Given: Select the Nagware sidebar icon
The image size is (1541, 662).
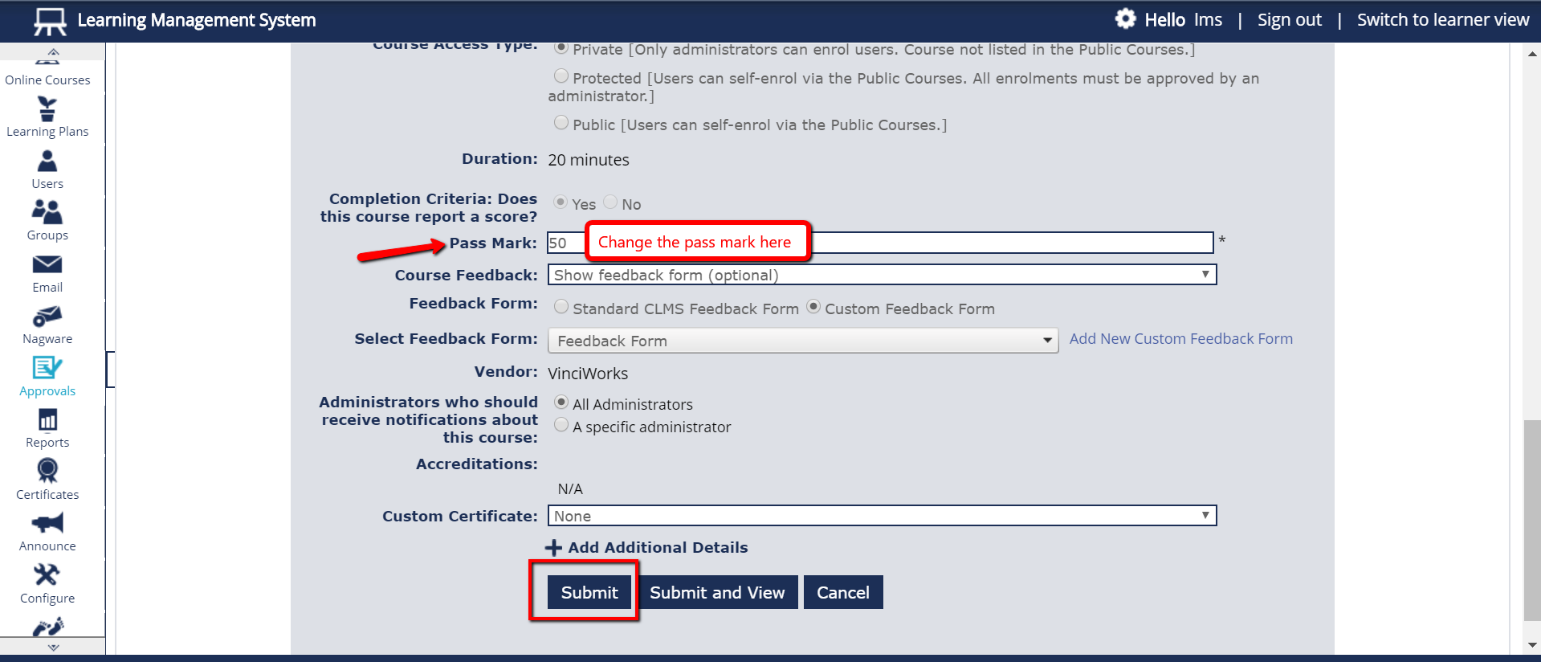Looking at the screenshot, I should pos(47,316).
